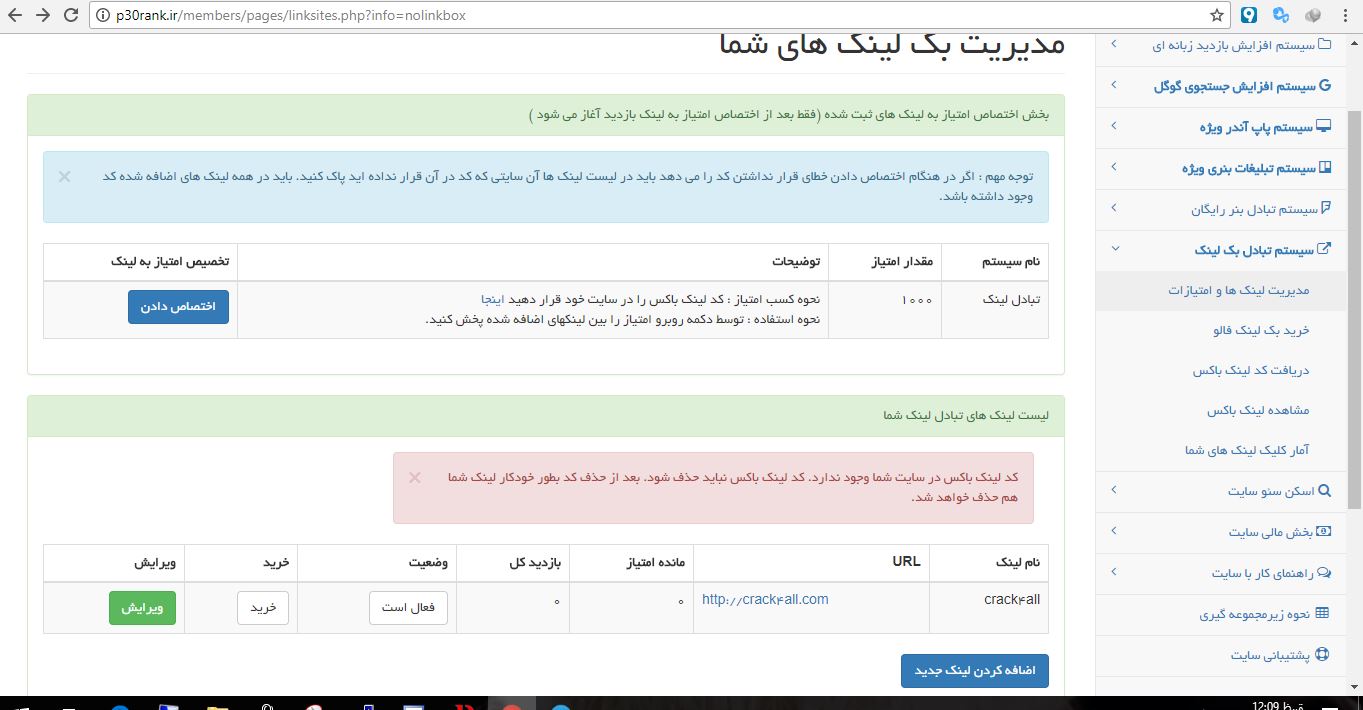Expand the بخش مالی سایت menu chevron

tap(1114, 532)
